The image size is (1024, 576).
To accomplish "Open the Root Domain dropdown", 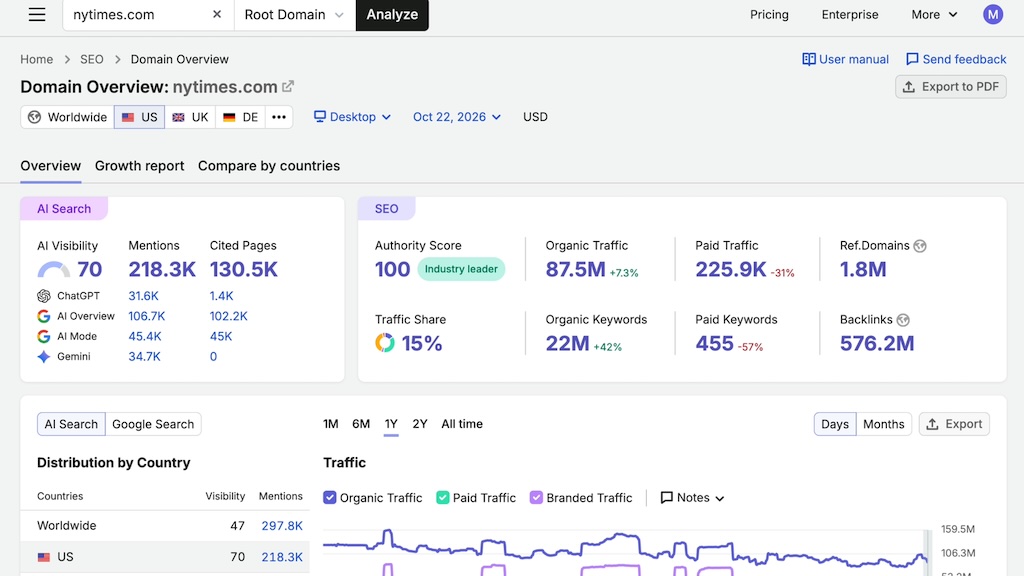I will click(x=294, y=14).
